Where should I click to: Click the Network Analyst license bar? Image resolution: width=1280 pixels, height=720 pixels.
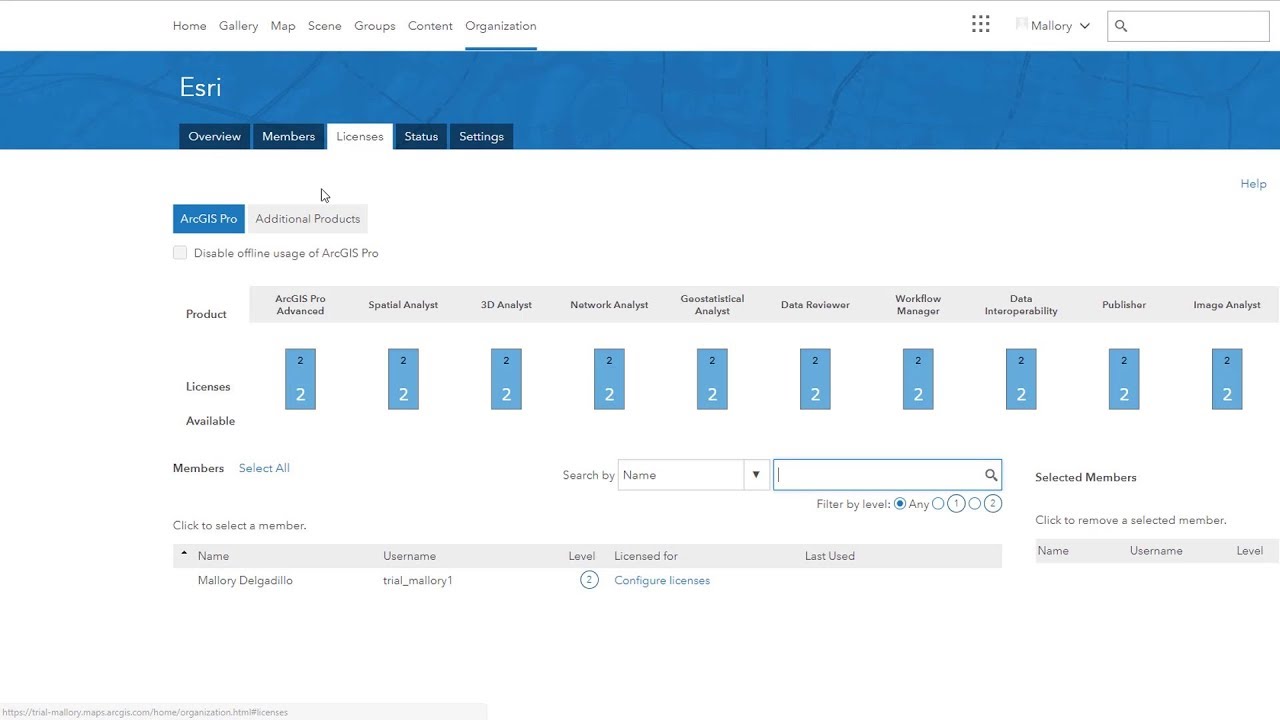(609, 379)
